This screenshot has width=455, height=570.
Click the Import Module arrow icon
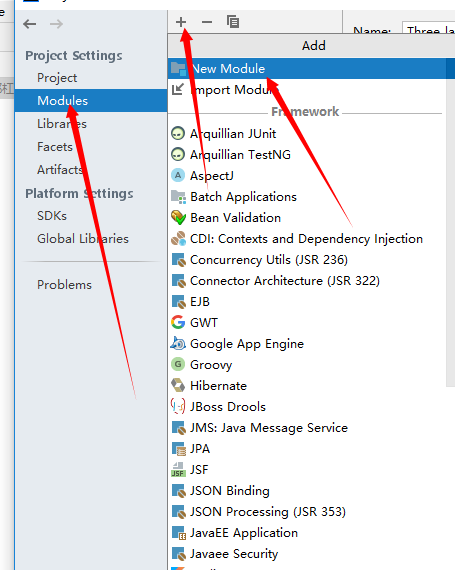pyautogui.click(x=178, y=89)
